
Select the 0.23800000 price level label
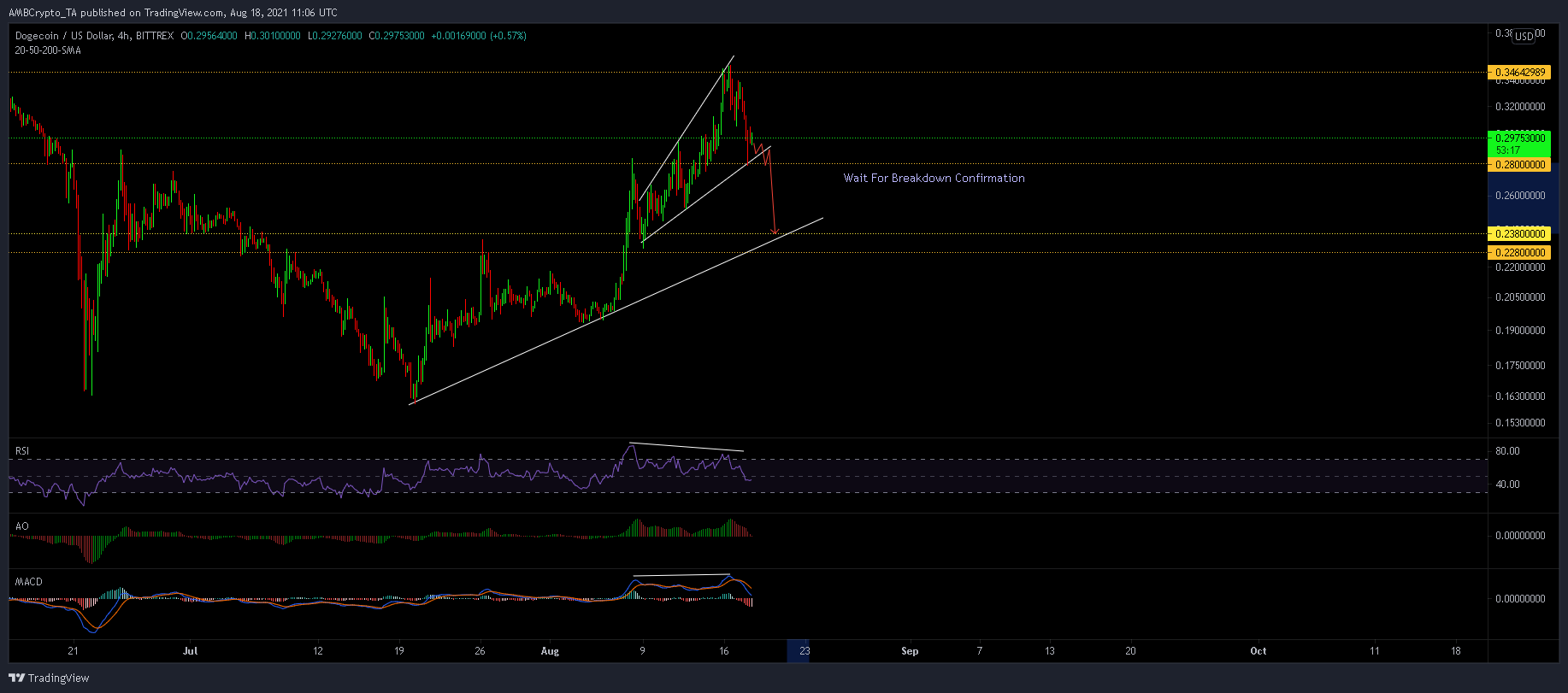coord(1519,233)
